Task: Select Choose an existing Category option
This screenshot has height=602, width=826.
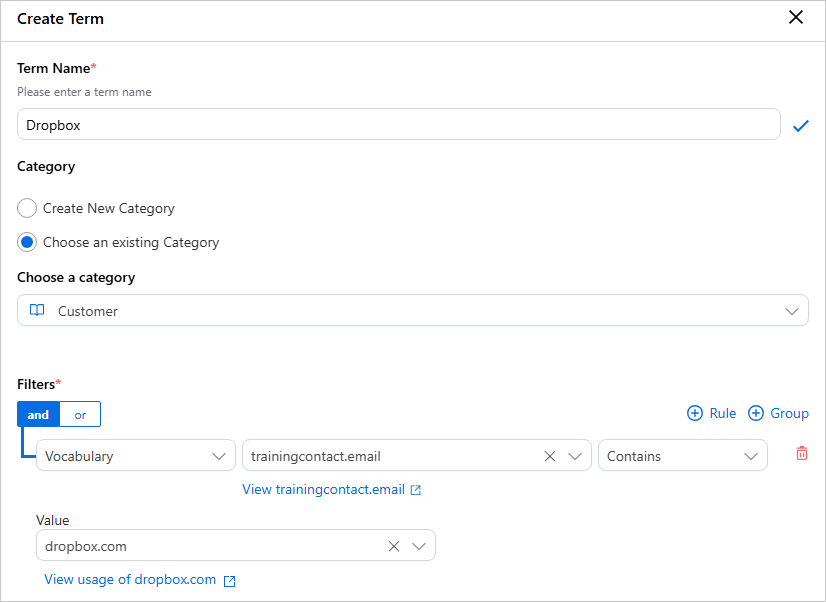Action: (27, 242)
